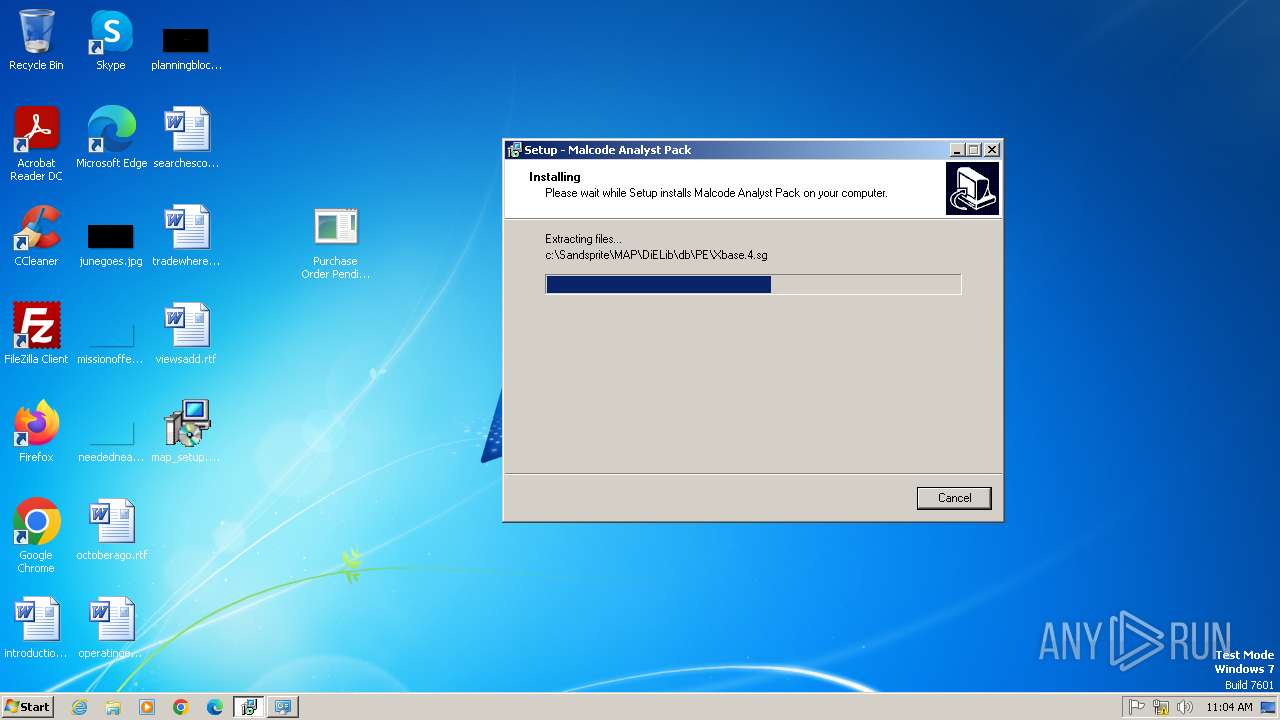This screenshot has height=720, width=1280.
Task: Click the last taskbar application button
Action: click(x=283, y=707)
